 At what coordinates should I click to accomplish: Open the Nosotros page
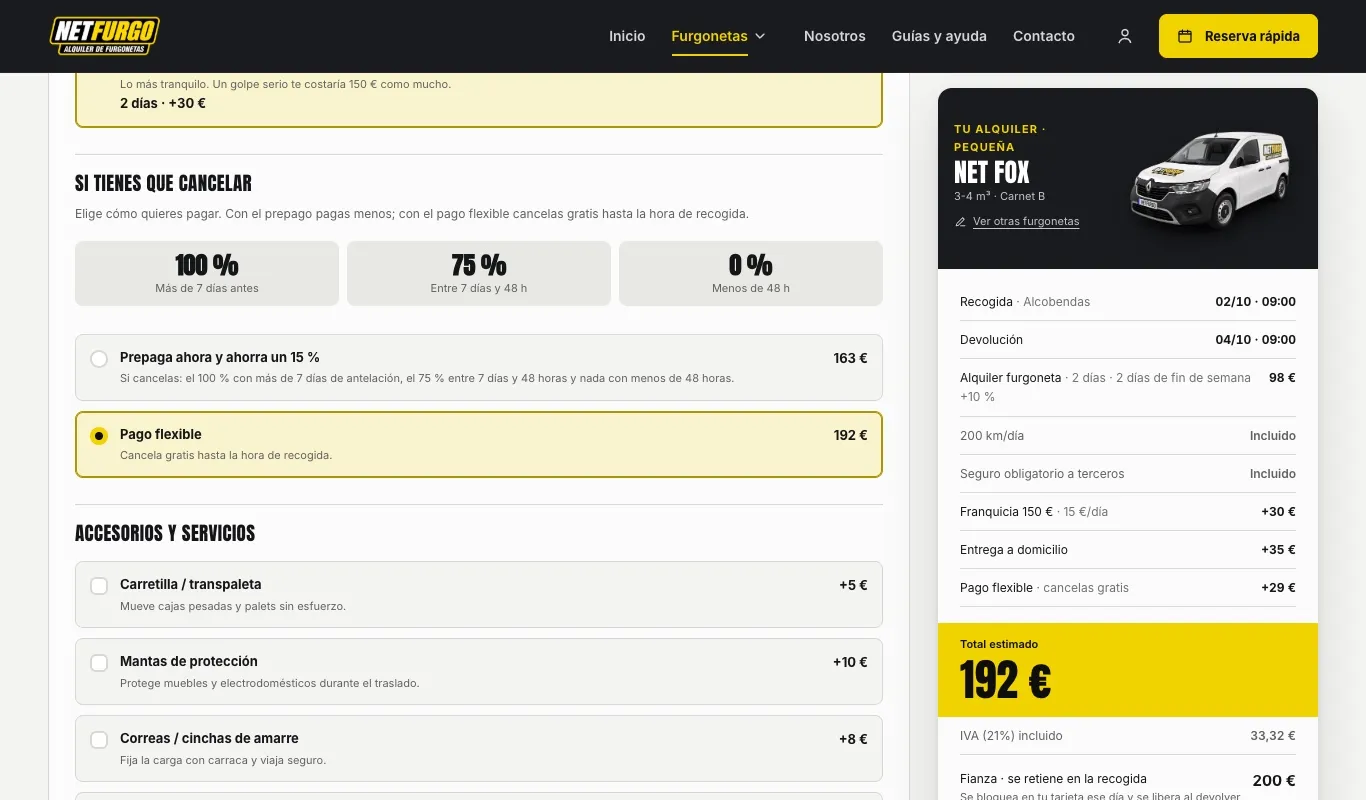pos(835,36)
